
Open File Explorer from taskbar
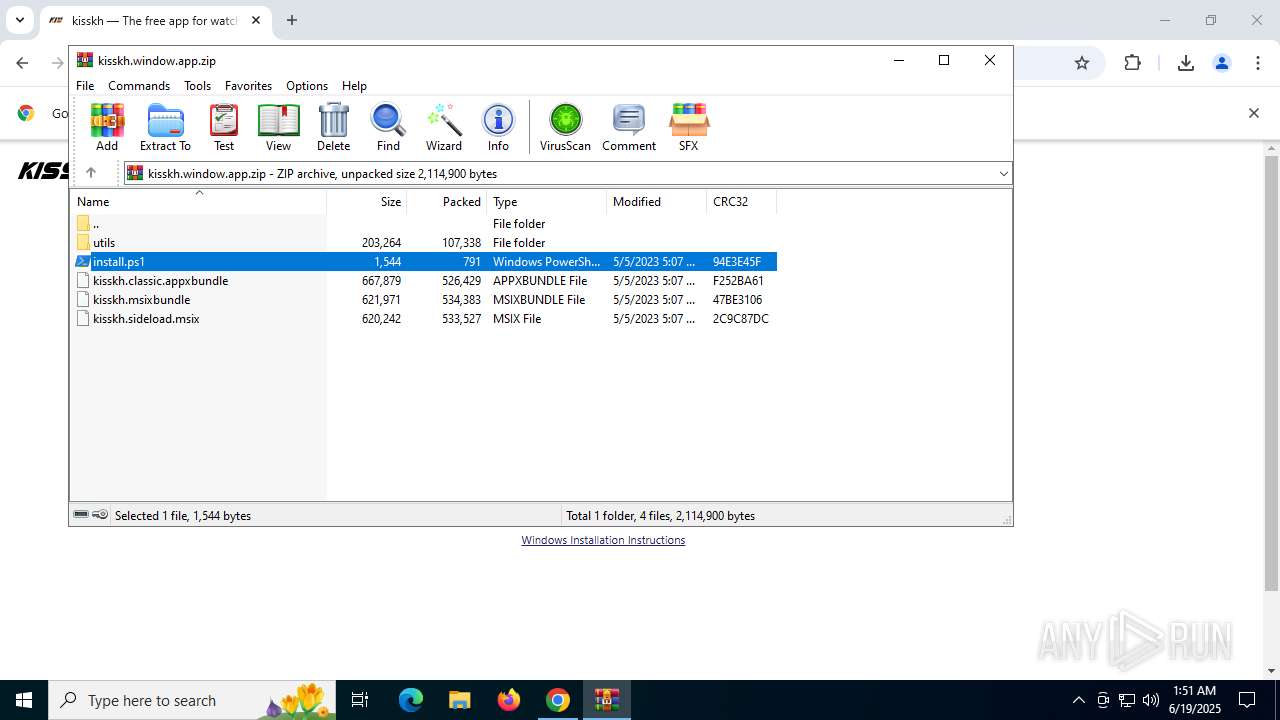coord(459,700)
